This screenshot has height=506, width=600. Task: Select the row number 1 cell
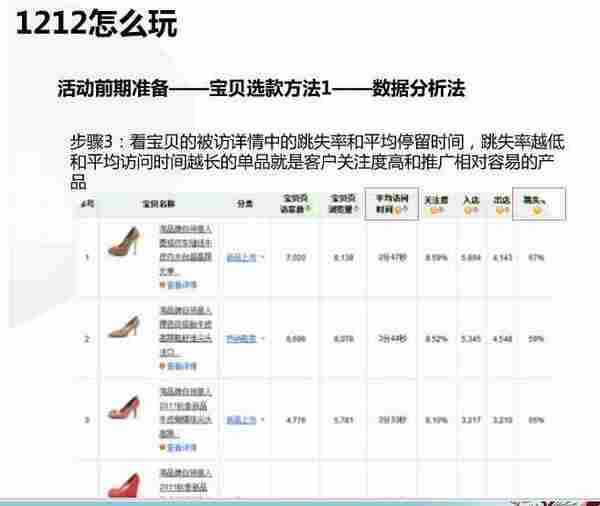(x=87, y=258)
